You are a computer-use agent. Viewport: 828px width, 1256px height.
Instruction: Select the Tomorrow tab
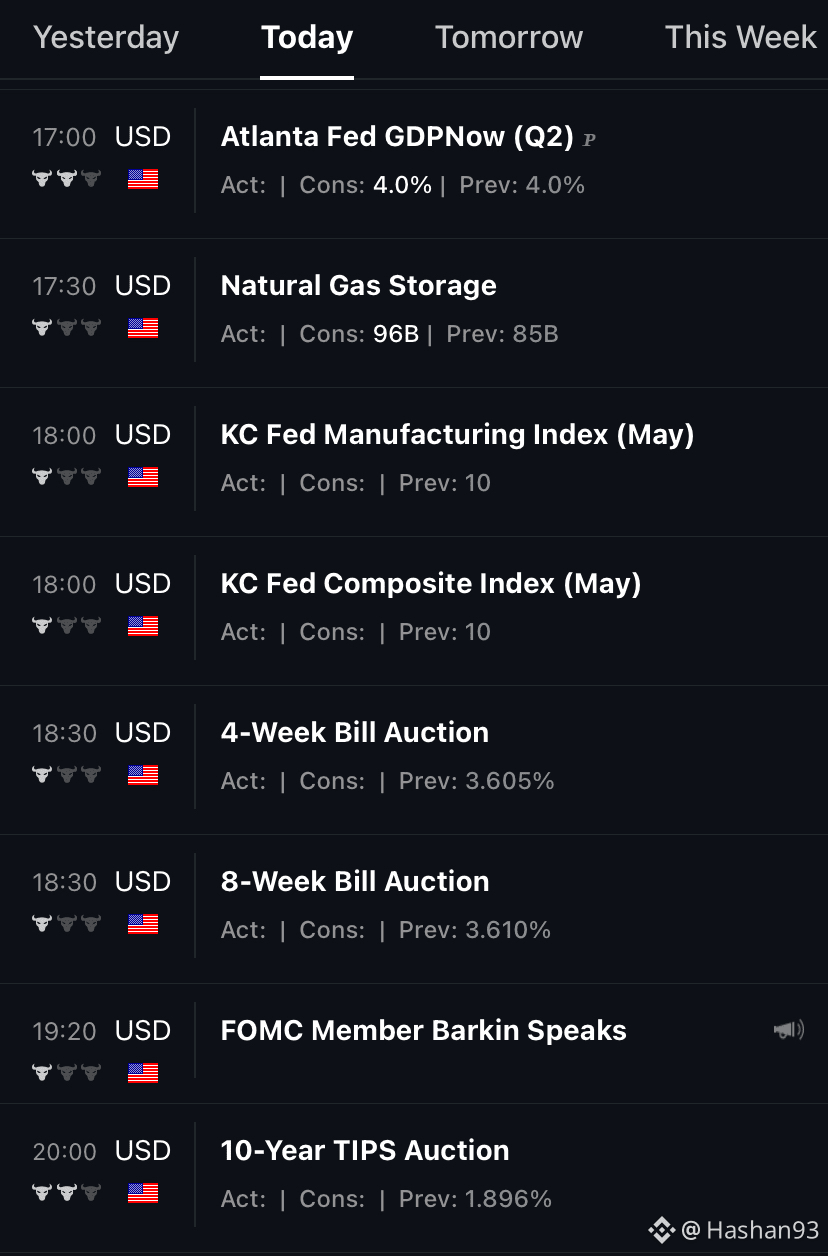click(509, 38)
